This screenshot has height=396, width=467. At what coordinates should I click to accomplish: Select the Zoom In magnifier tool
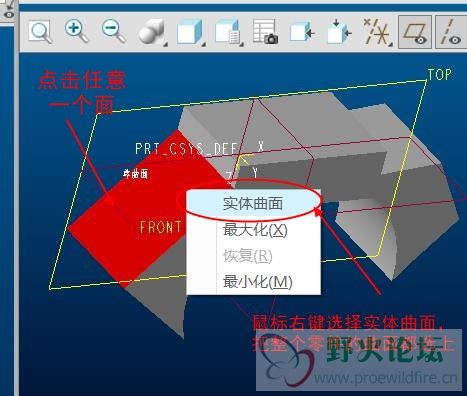(77, 31)
